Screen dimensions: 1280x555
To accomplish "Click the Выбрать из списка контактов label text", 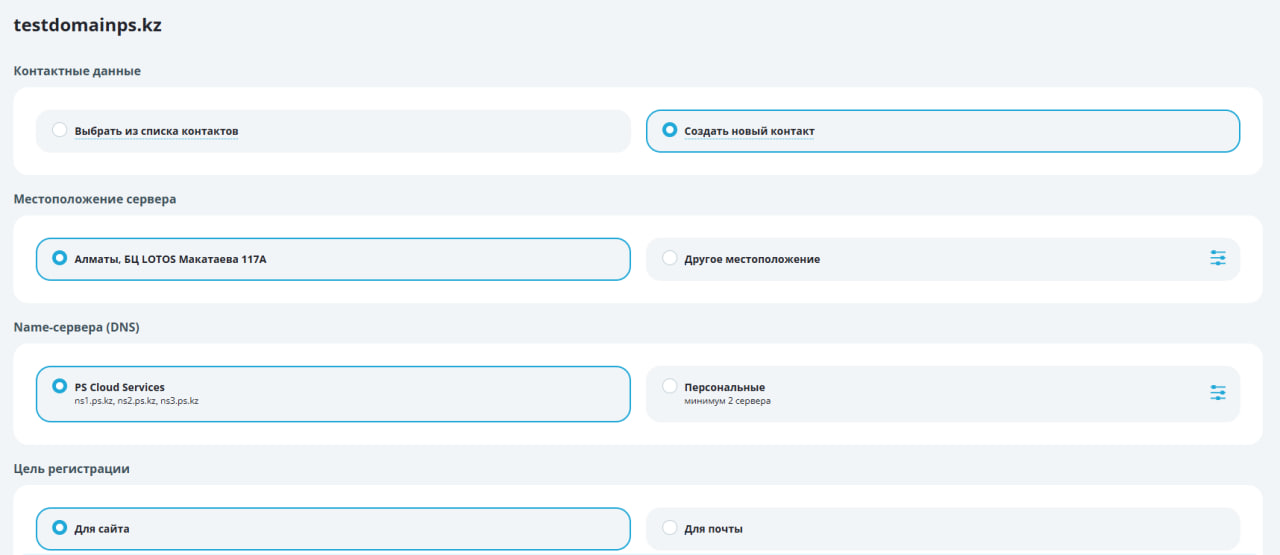I will [156, 131].
